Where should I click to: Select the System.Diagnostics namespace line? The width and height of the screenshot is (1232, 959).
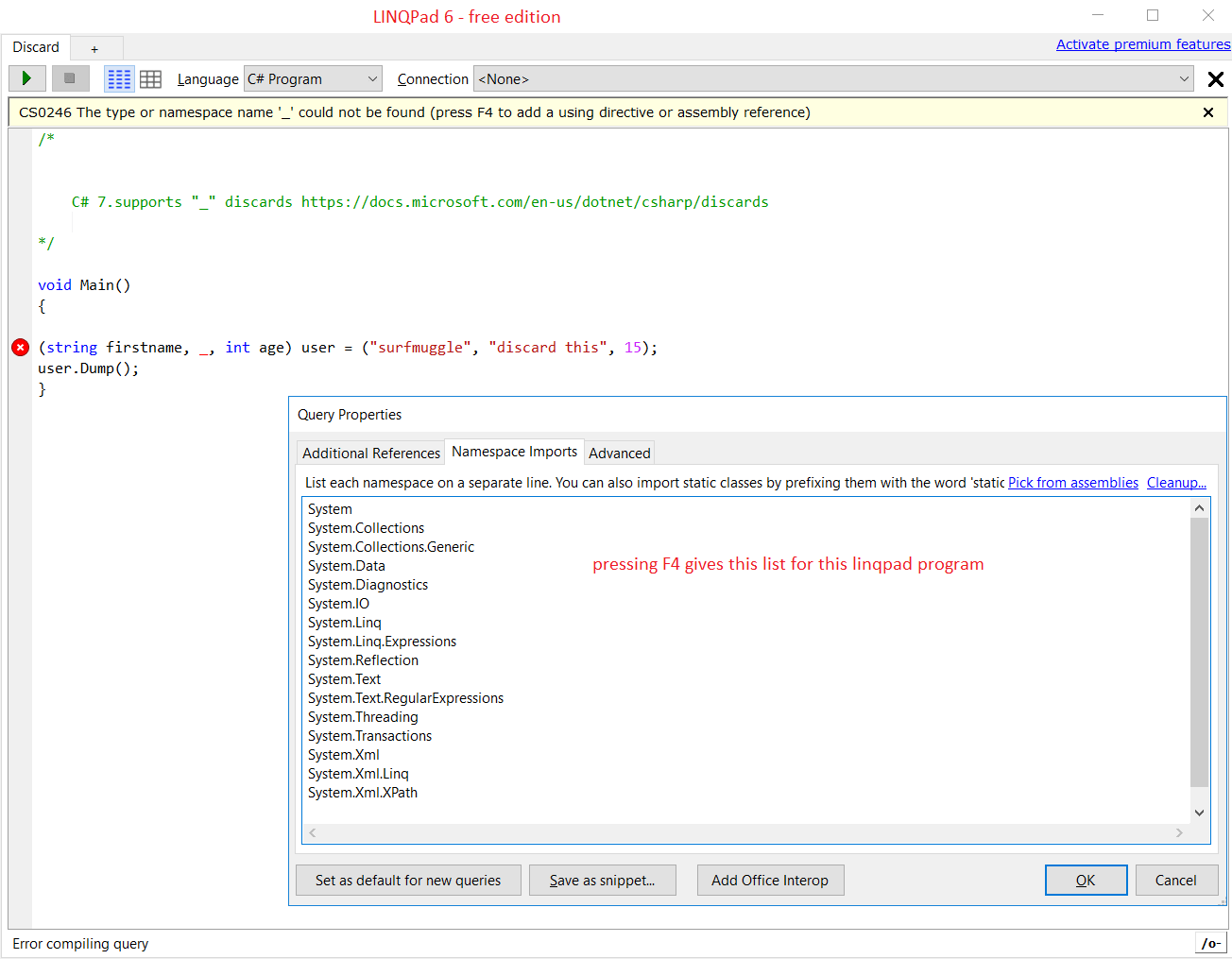[368, 585]
